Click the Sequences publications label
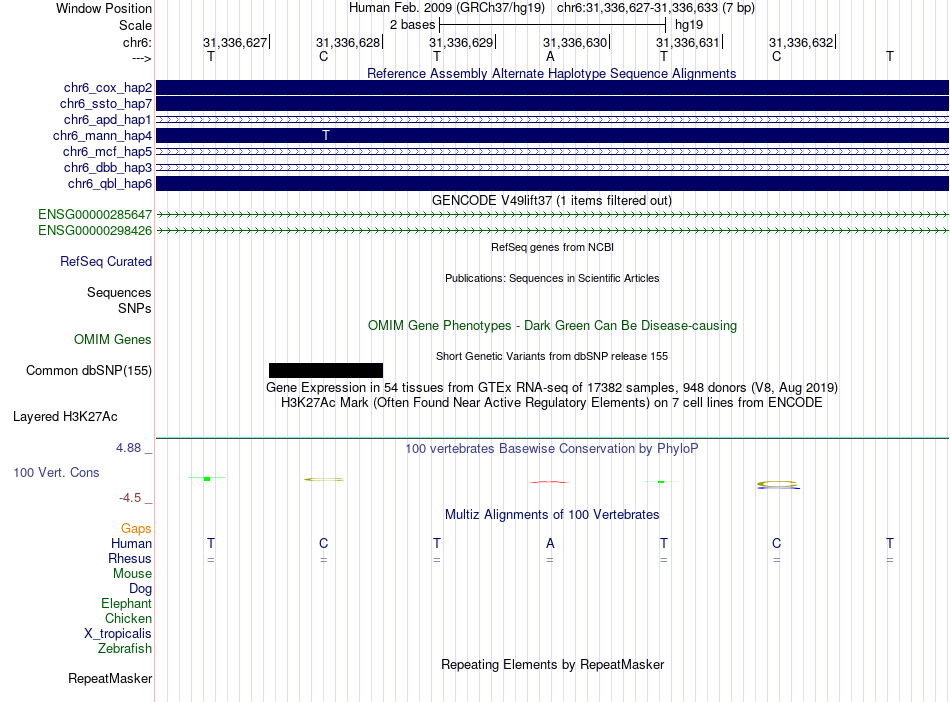950x702 pixels. (119, 293)
